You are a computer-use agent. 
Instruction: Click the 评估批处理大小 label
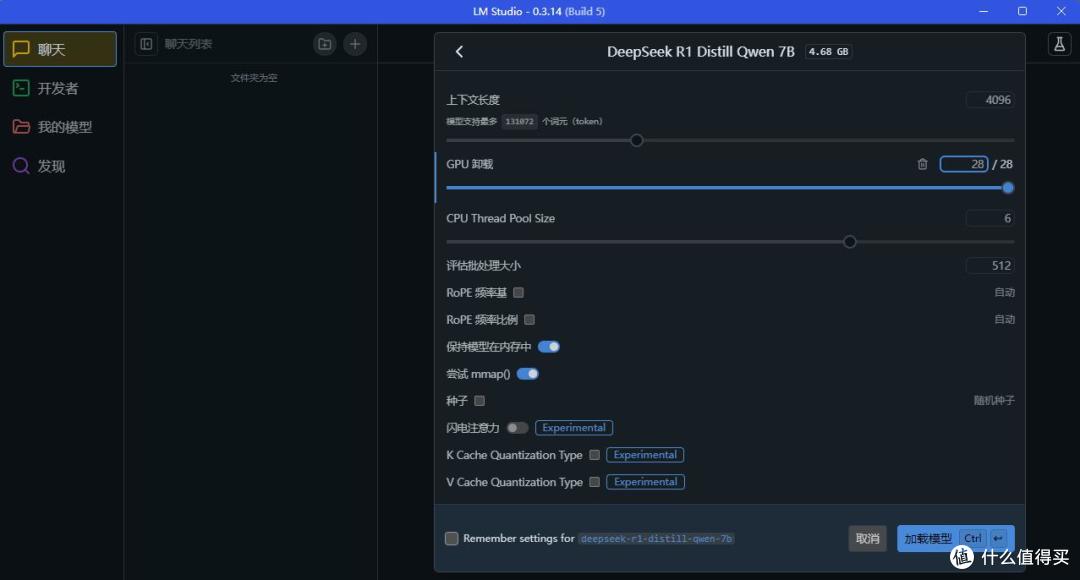pyautogui.click(x=484, y=266)
